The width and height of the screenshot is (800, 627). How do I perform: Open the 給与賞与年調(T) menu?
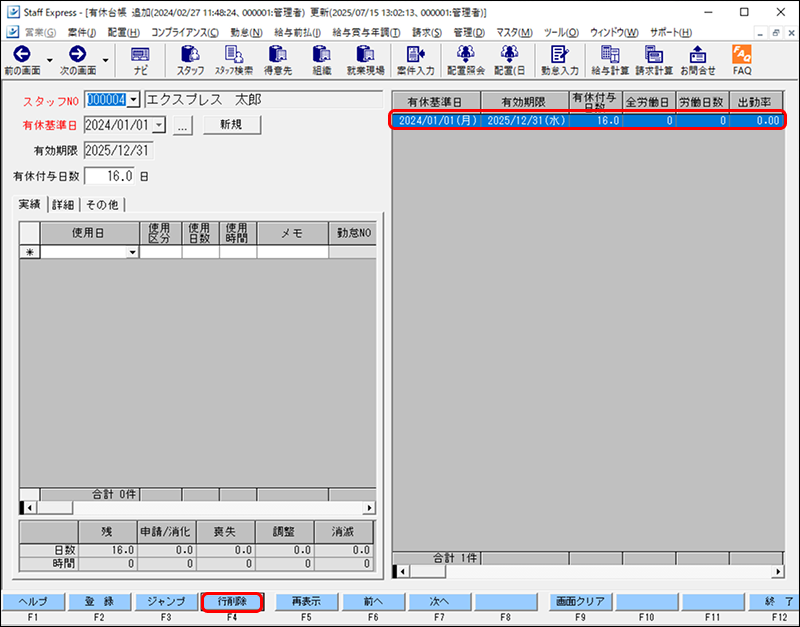click(x=366, y=32)
